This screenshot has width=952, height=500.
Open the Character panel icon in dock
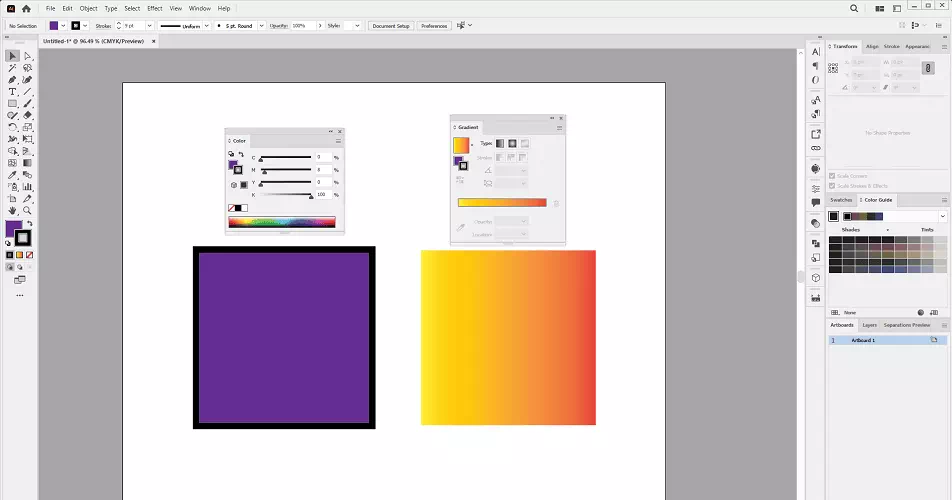point(815,52)
